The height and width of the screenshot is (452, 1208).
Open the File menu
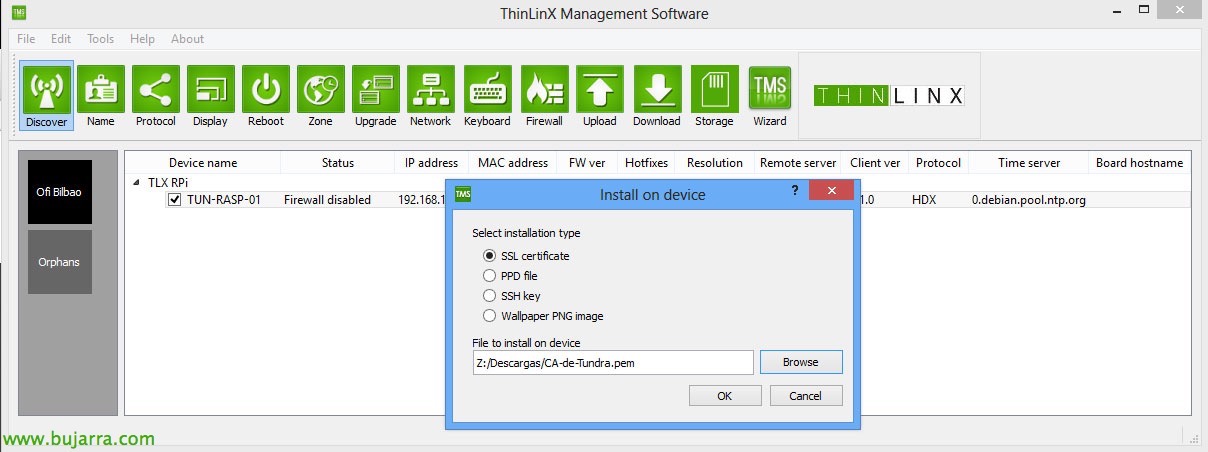point(26,39)
